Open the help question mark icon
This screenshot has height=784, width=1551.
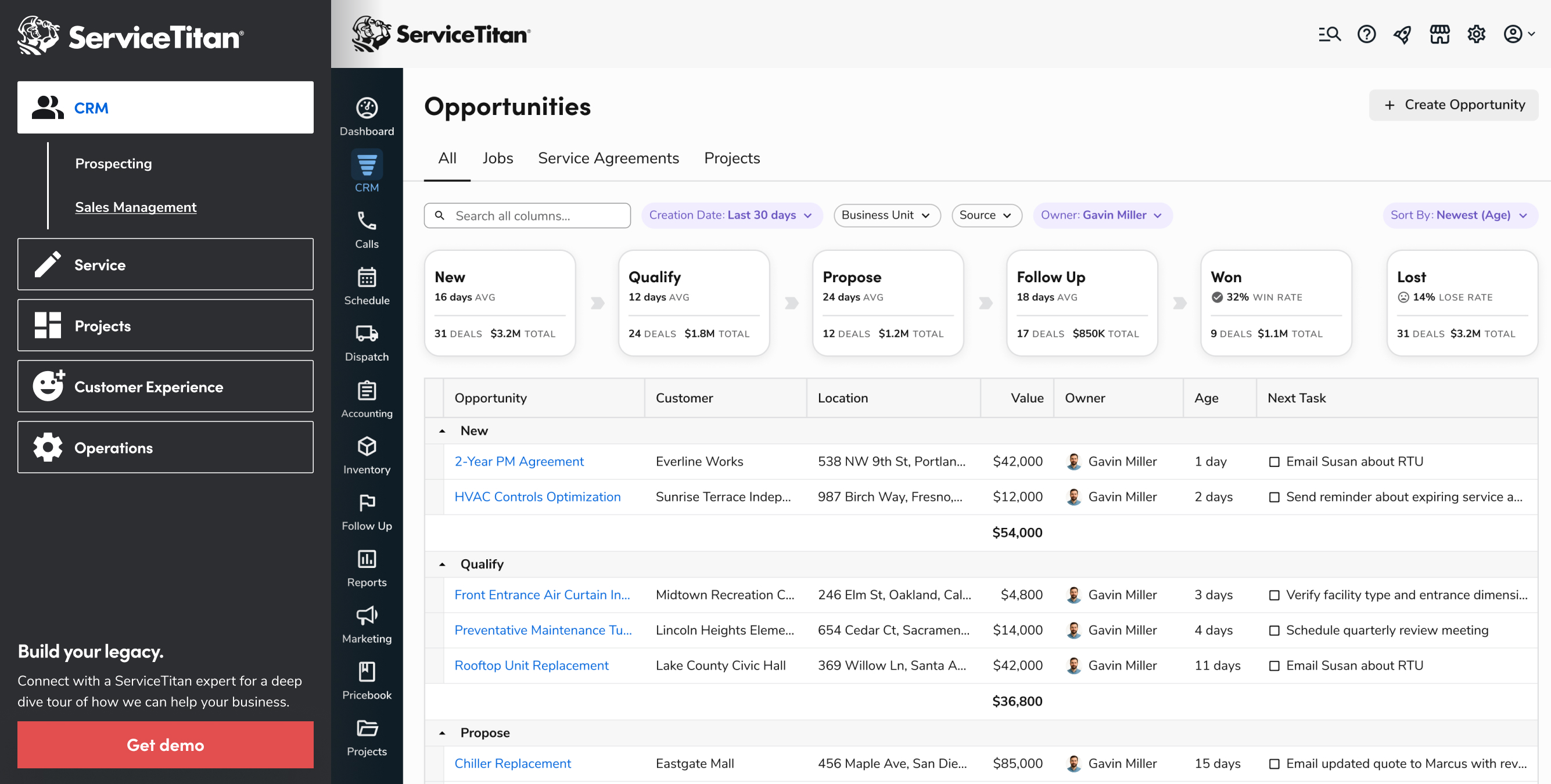pyautogui.click(x=1366, y=34)
